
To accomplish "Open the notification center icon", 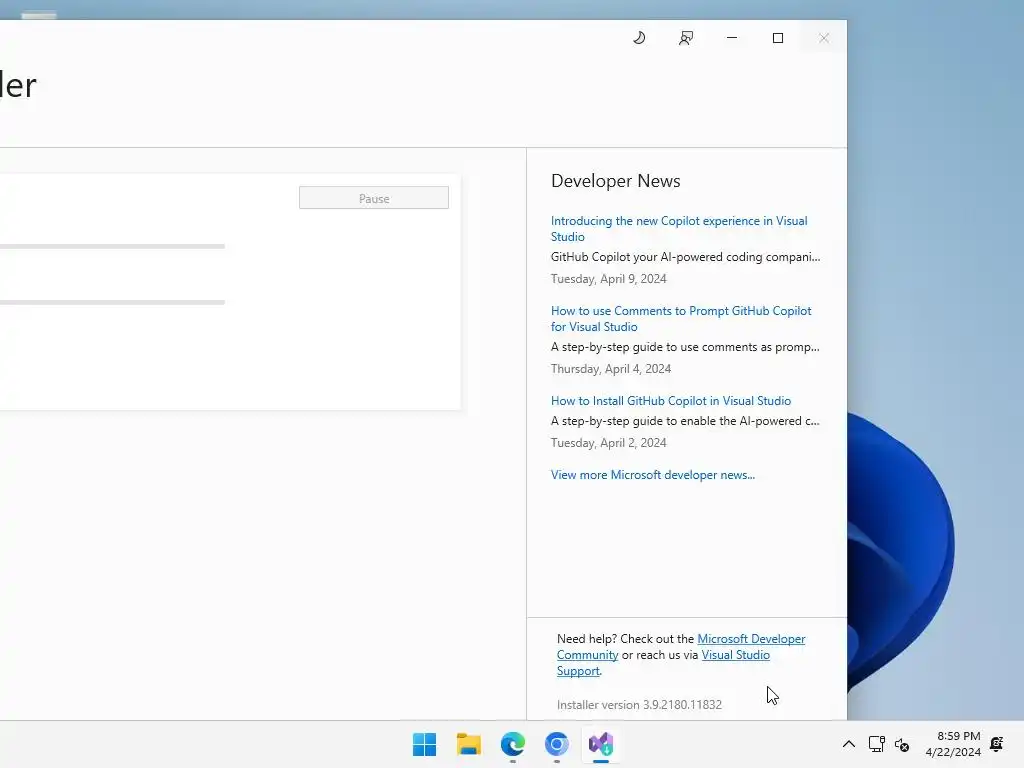I will tap(997, 744).
